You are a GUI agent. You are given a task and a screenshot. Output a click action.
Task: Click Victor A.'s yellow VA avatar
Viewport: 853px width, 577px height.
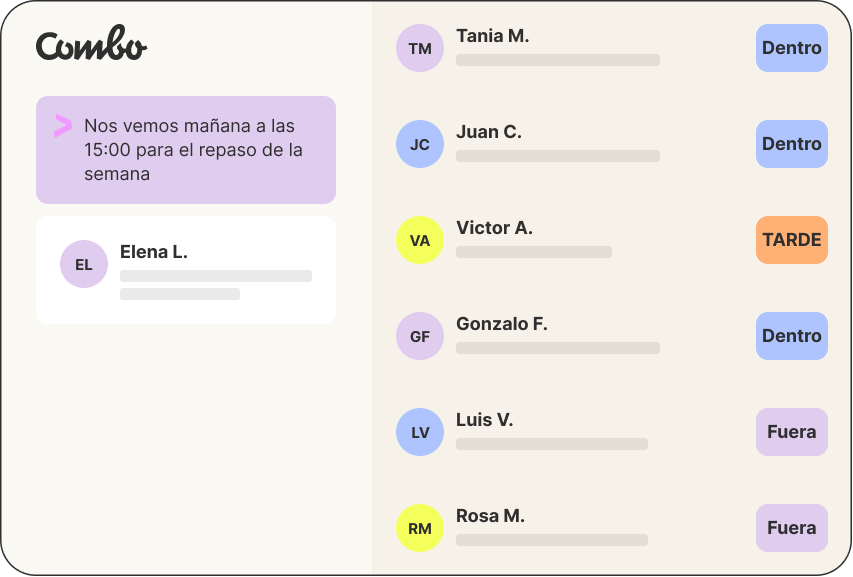pos(420,240)
